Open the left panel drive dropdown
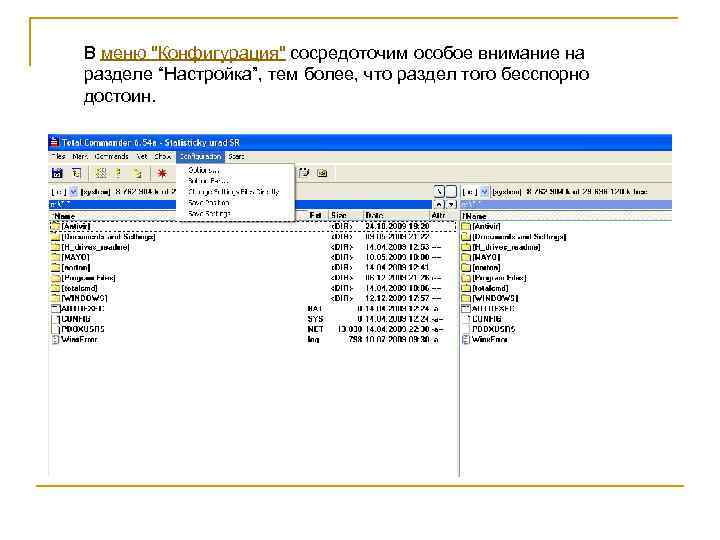Image resolution: width=720 pixels, height=540 pixels. (73, 191)
